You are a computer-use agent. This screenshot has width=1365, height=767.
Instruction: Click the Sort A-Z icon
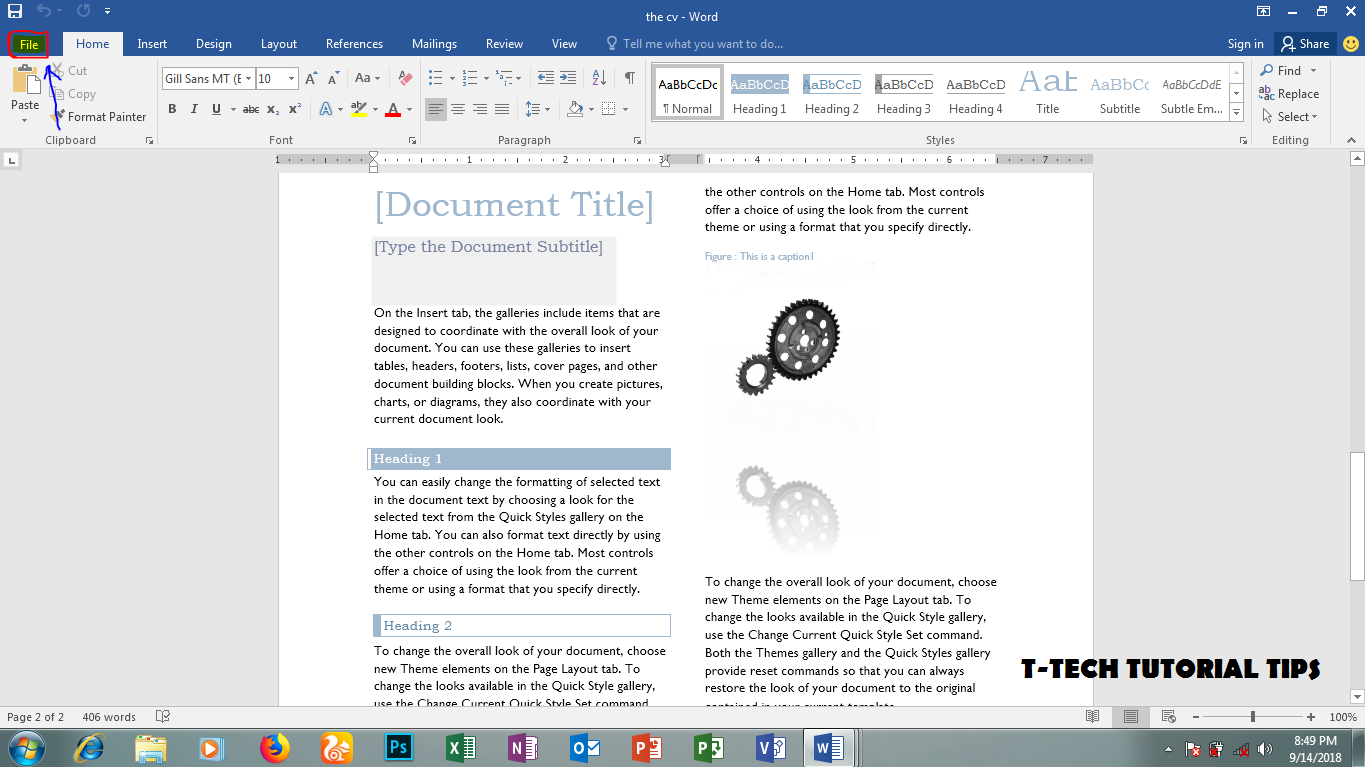point(599,78)
